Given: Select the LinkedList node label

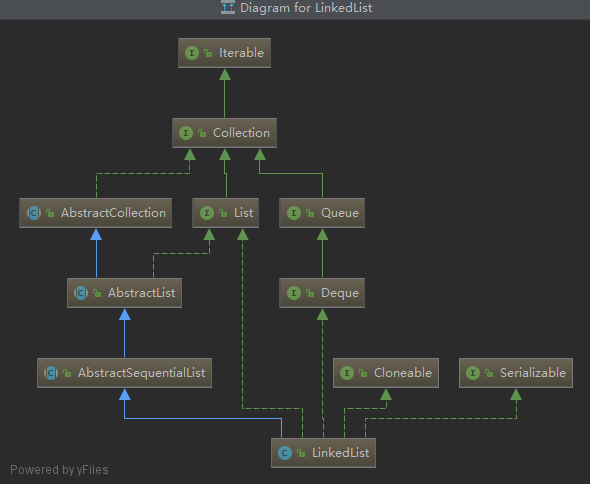Looking at the screenshot, I should tap(341, 453).
